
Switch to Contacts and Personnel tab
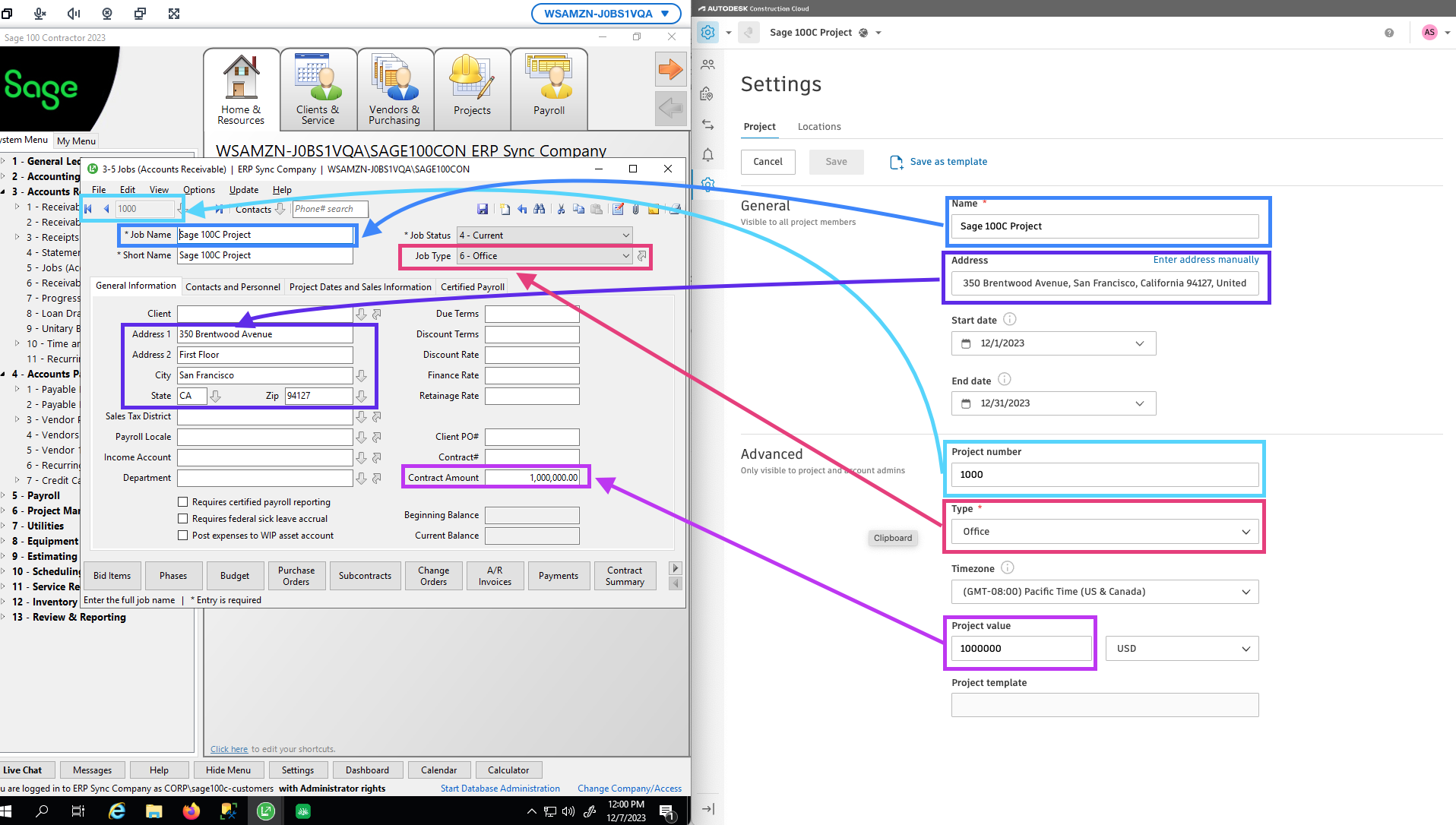233,287
